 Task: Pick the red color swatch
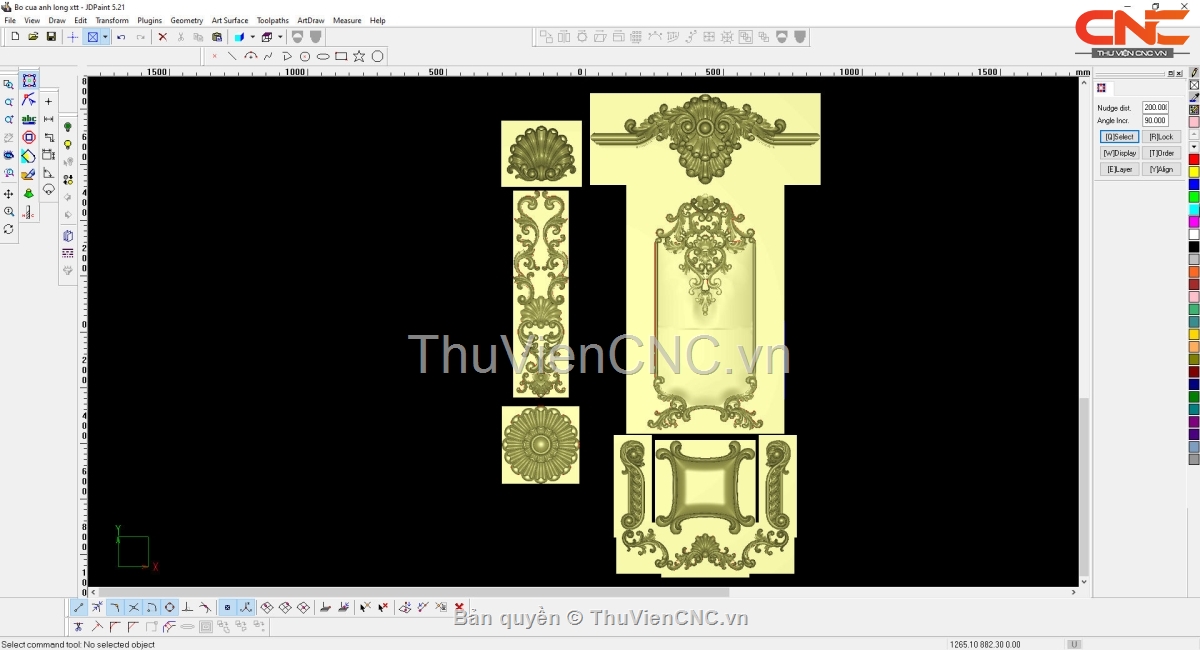pyautogui.click(x=1194, y=160)
